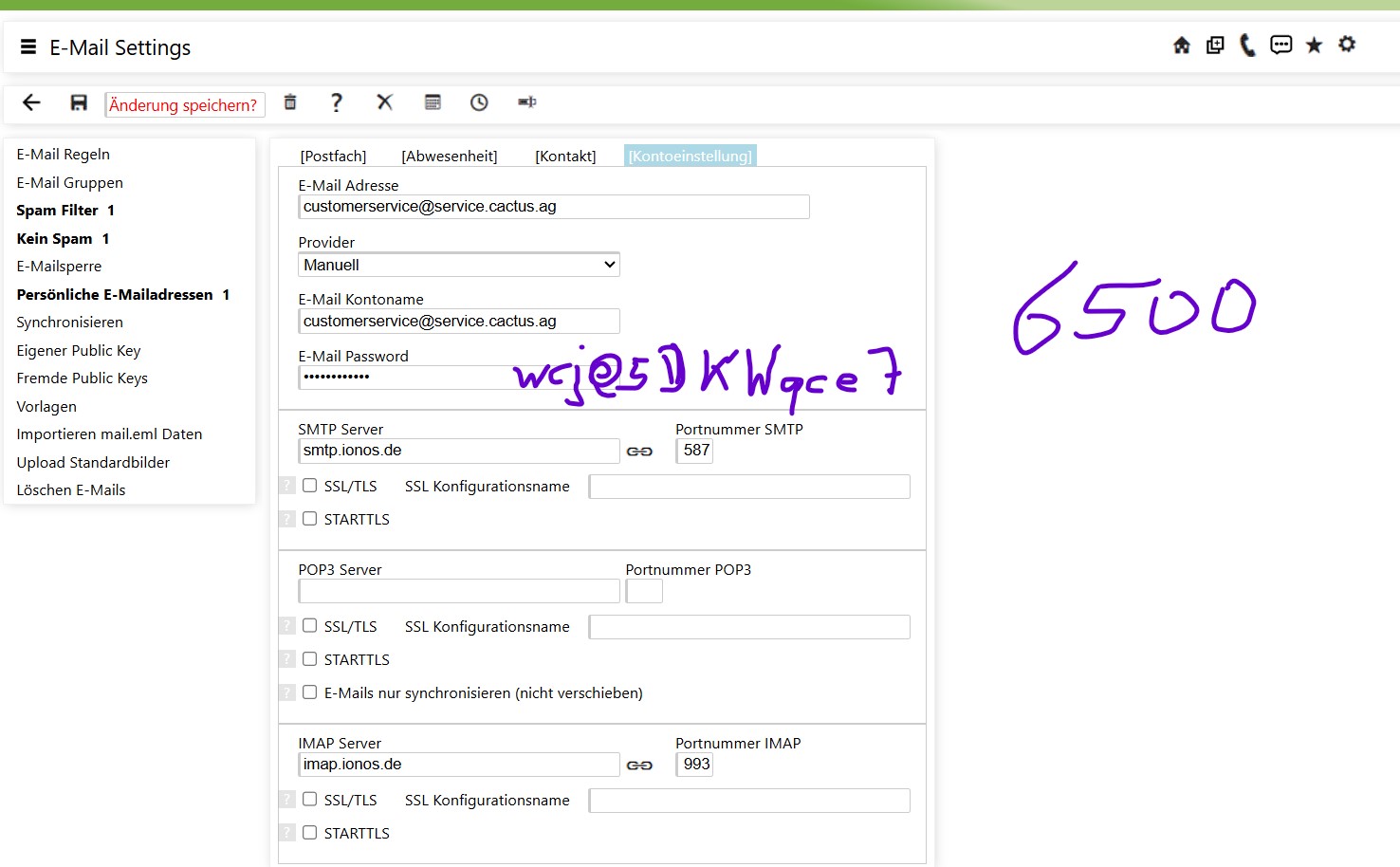Open the [Abwesenheit] tab
Viewport: 1400px width, 867px height.
click(x=449, y=157)
